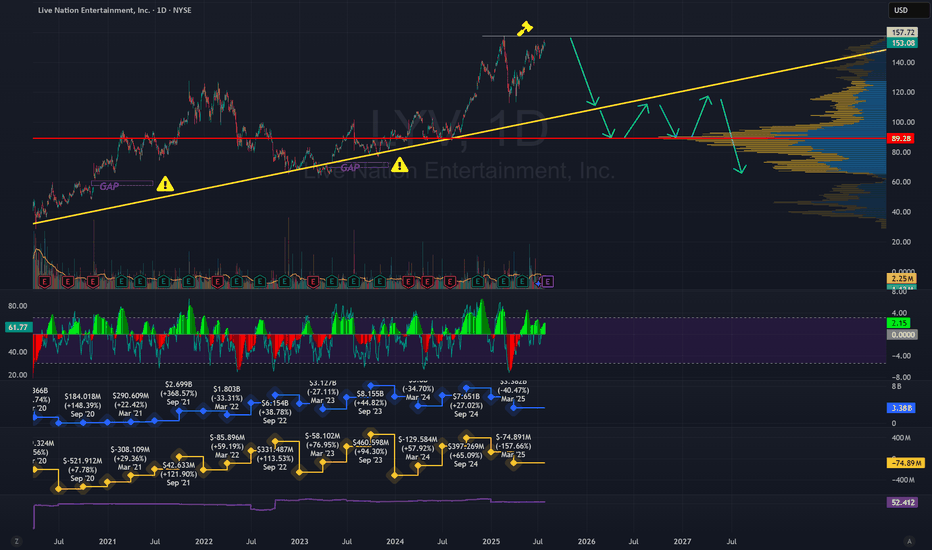Click the A auto-scale button at bottom-right

click(909, 541)
